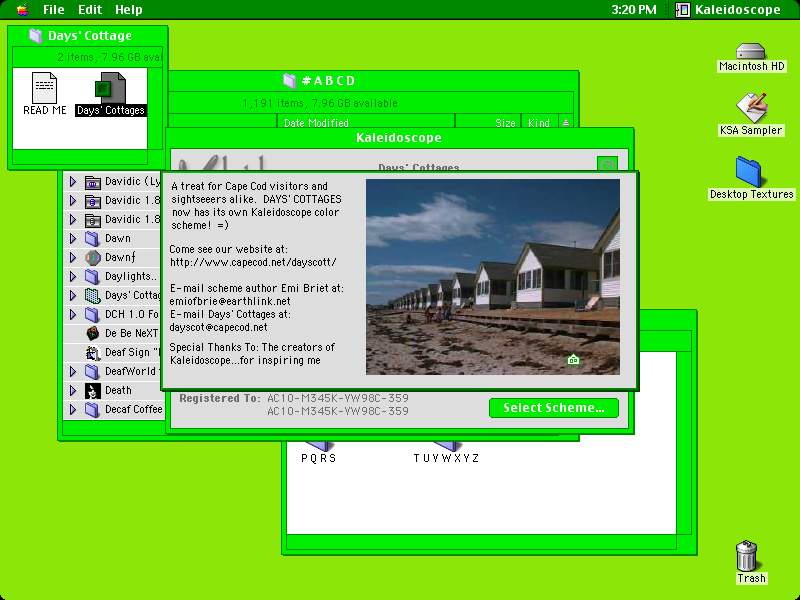Click the Select Scheme... button
800x600 pixels.
(554, 408)
